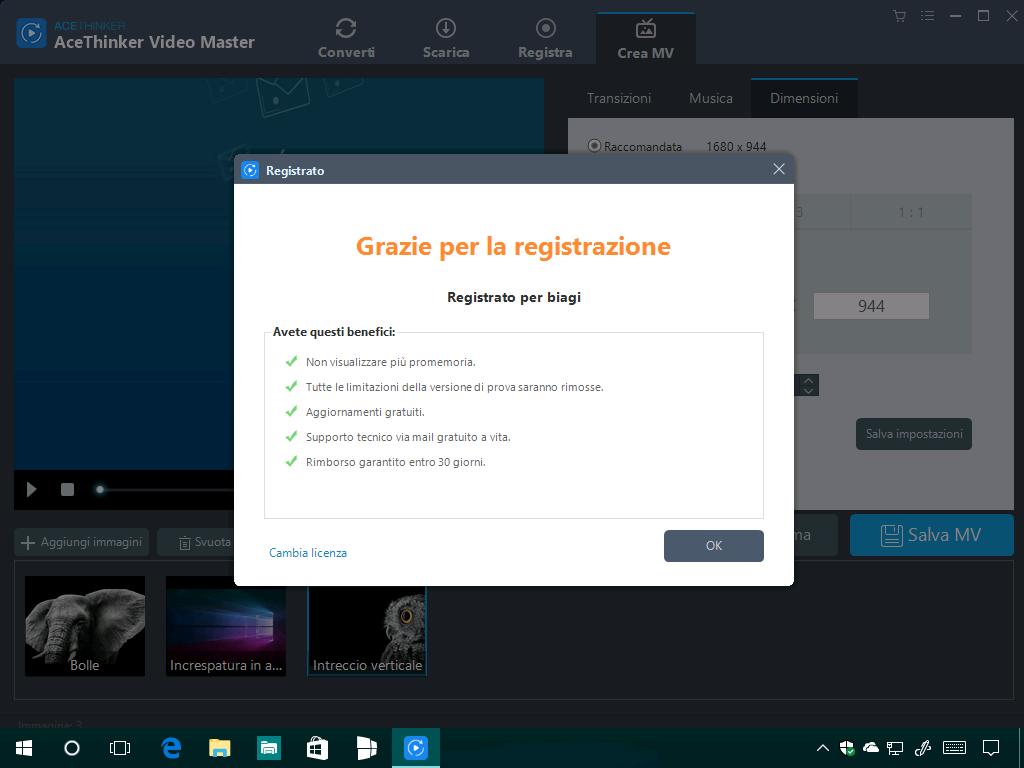Select the Intreccio verticale owl thumbnail
Viewport: 1024px width, 768px height.
tap(367, 630)
